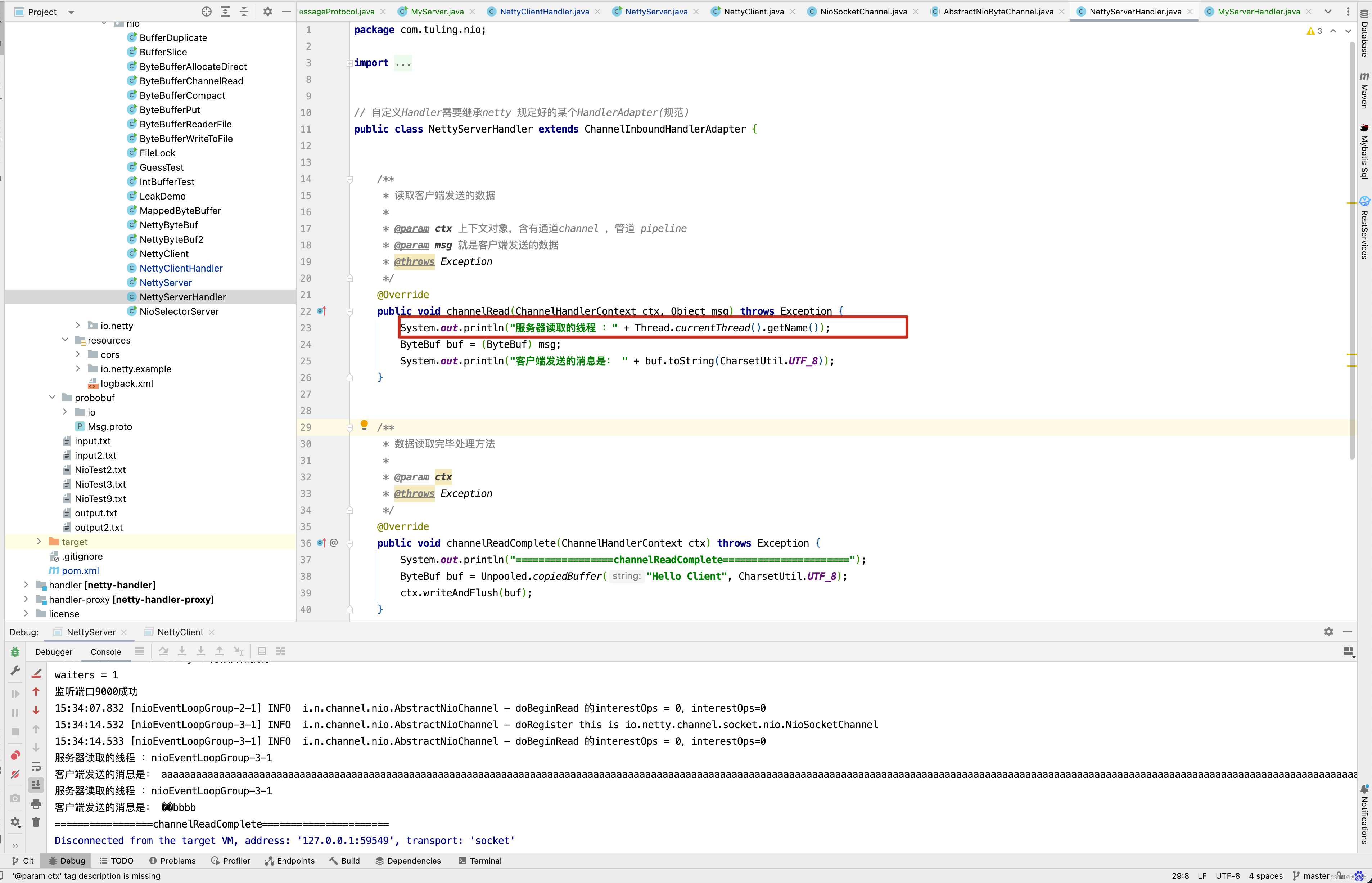Open Maven tool window

click(1364, 90)
